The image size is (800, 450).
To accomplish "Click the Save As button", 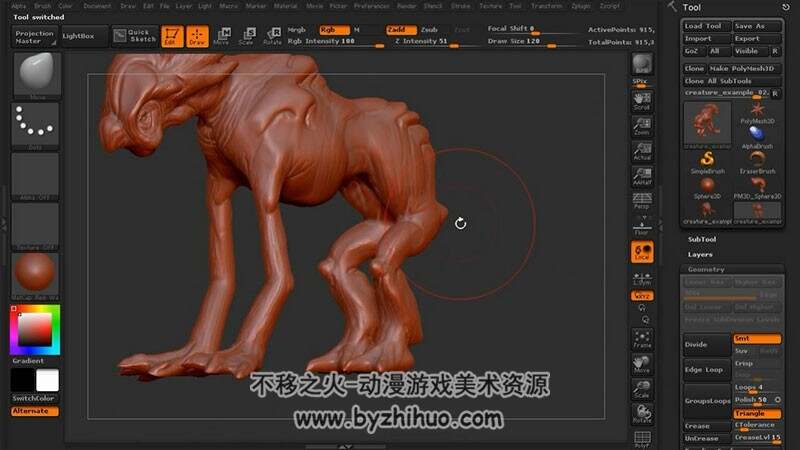I will (757, 26).
